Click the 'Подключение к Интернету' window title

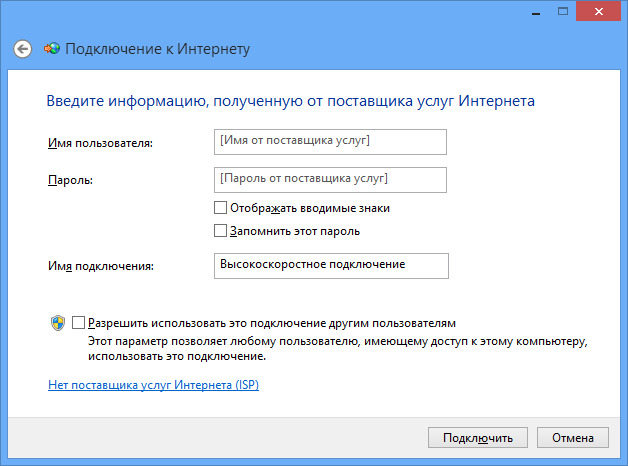click(x=157, y=49)
